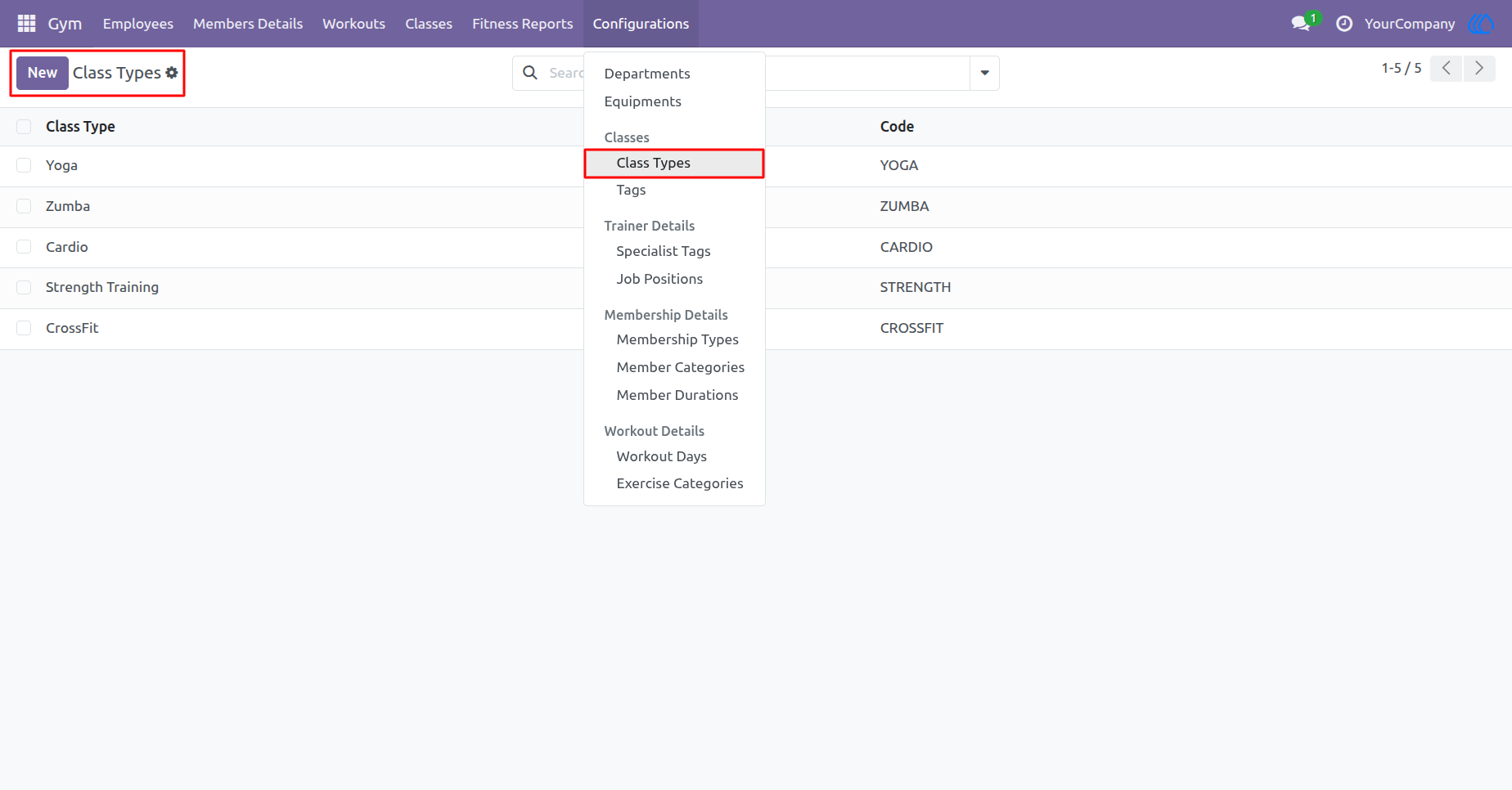
Task: Tick the Yoga row checkbox
Action: (x=24, y=165)
